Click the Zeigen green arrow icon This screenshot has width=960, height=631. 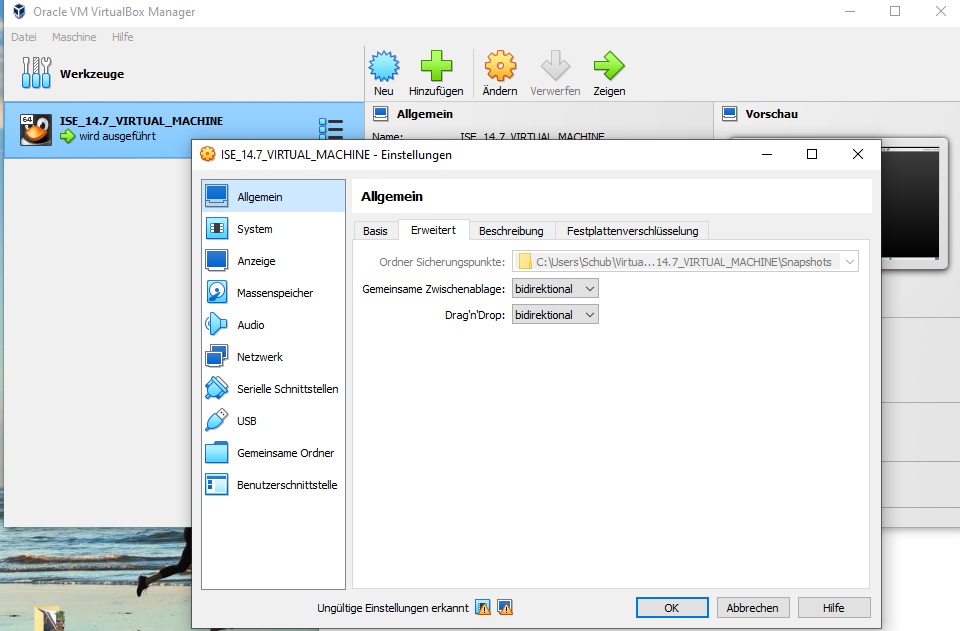click(x=609, y=65)
